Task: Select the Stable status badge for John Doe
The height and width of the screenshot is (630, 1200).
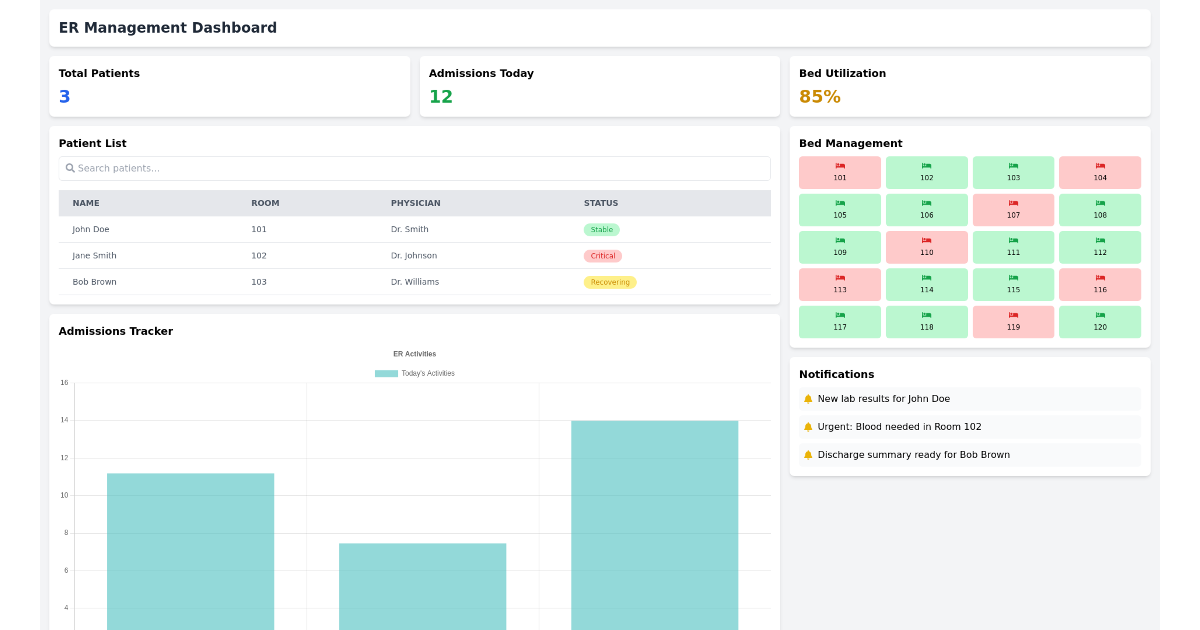Action: pyautogui.click(x=601, y=229)
